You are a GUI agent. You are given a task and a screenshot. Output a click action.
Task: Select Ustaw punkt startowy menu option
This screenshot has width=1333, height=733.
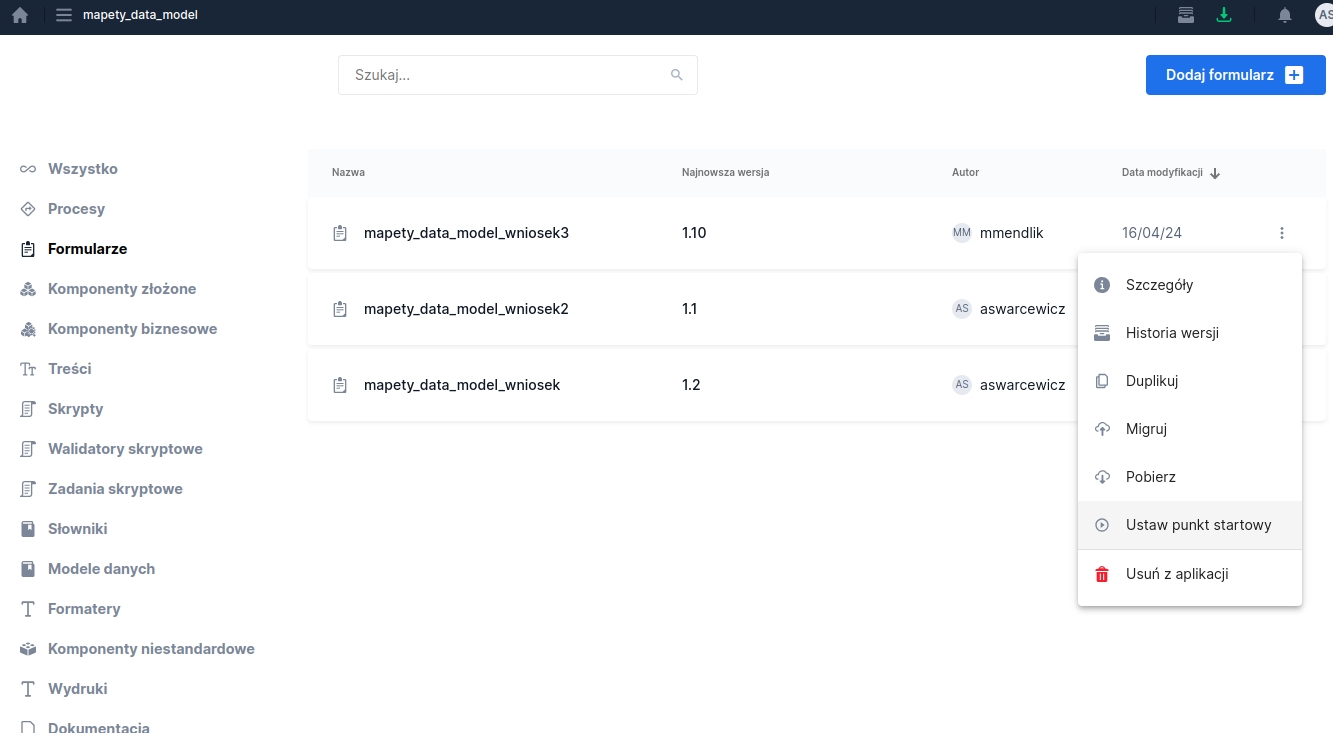1198,525
